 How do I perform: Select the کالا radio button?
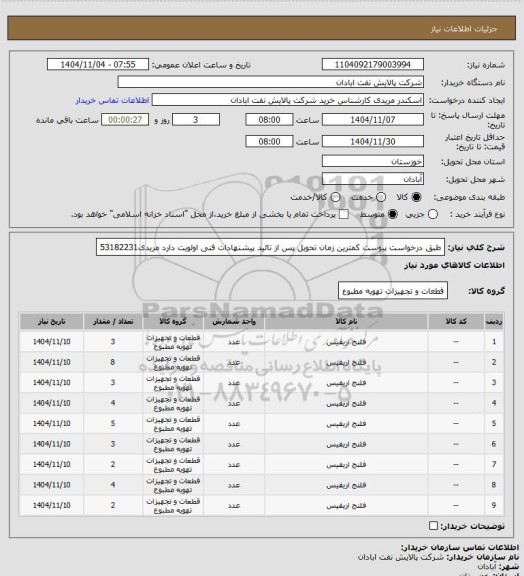point(416,197)
